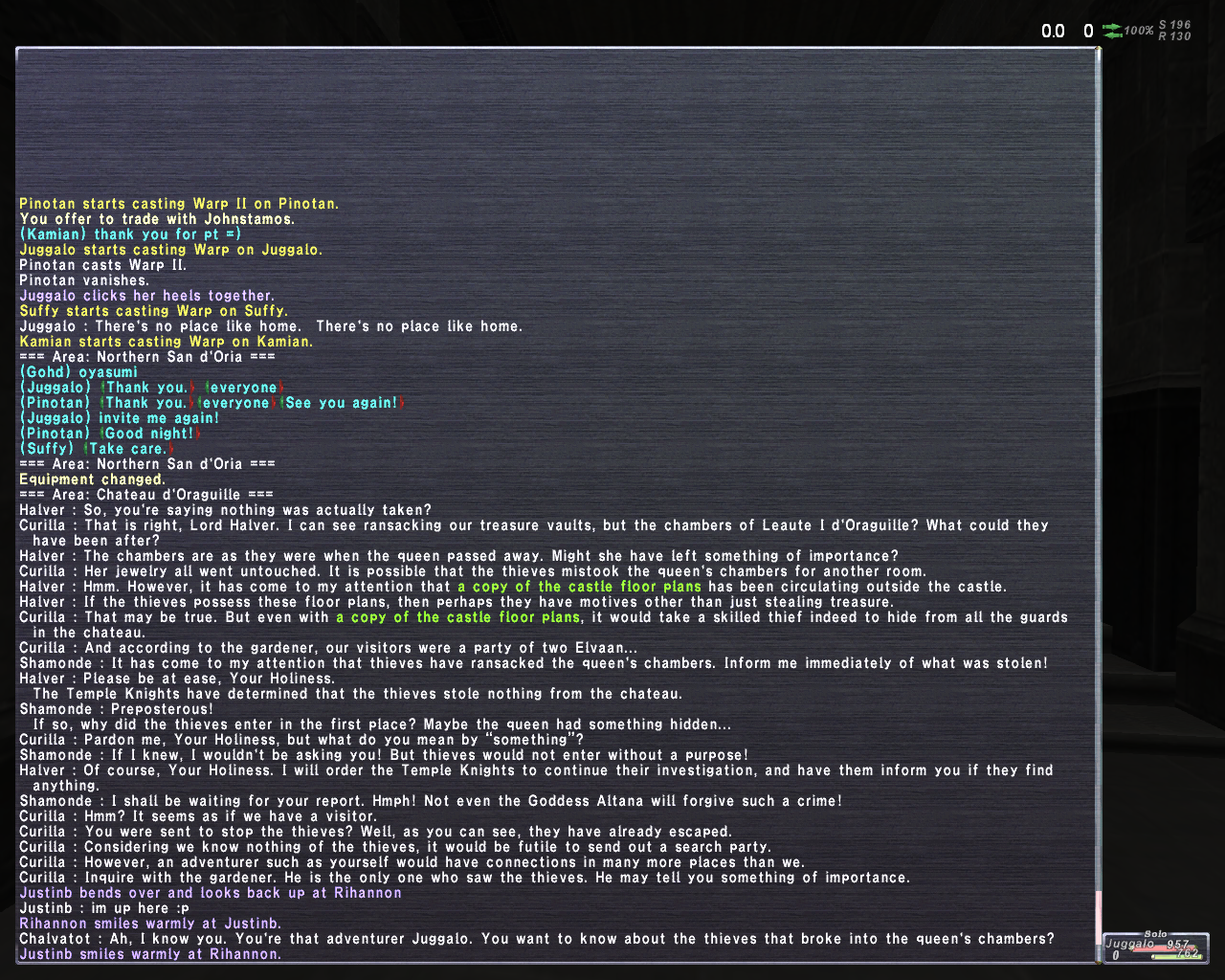This screenshot has width=1225, height=980.
Task: Click 'You offer to trade with Johnstamos.' line
Action: coord(157,219)
